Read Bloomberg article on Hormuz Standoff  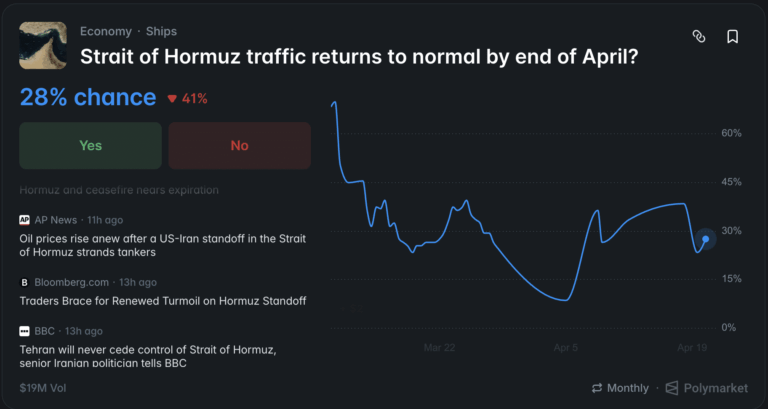tap(162, 300)
